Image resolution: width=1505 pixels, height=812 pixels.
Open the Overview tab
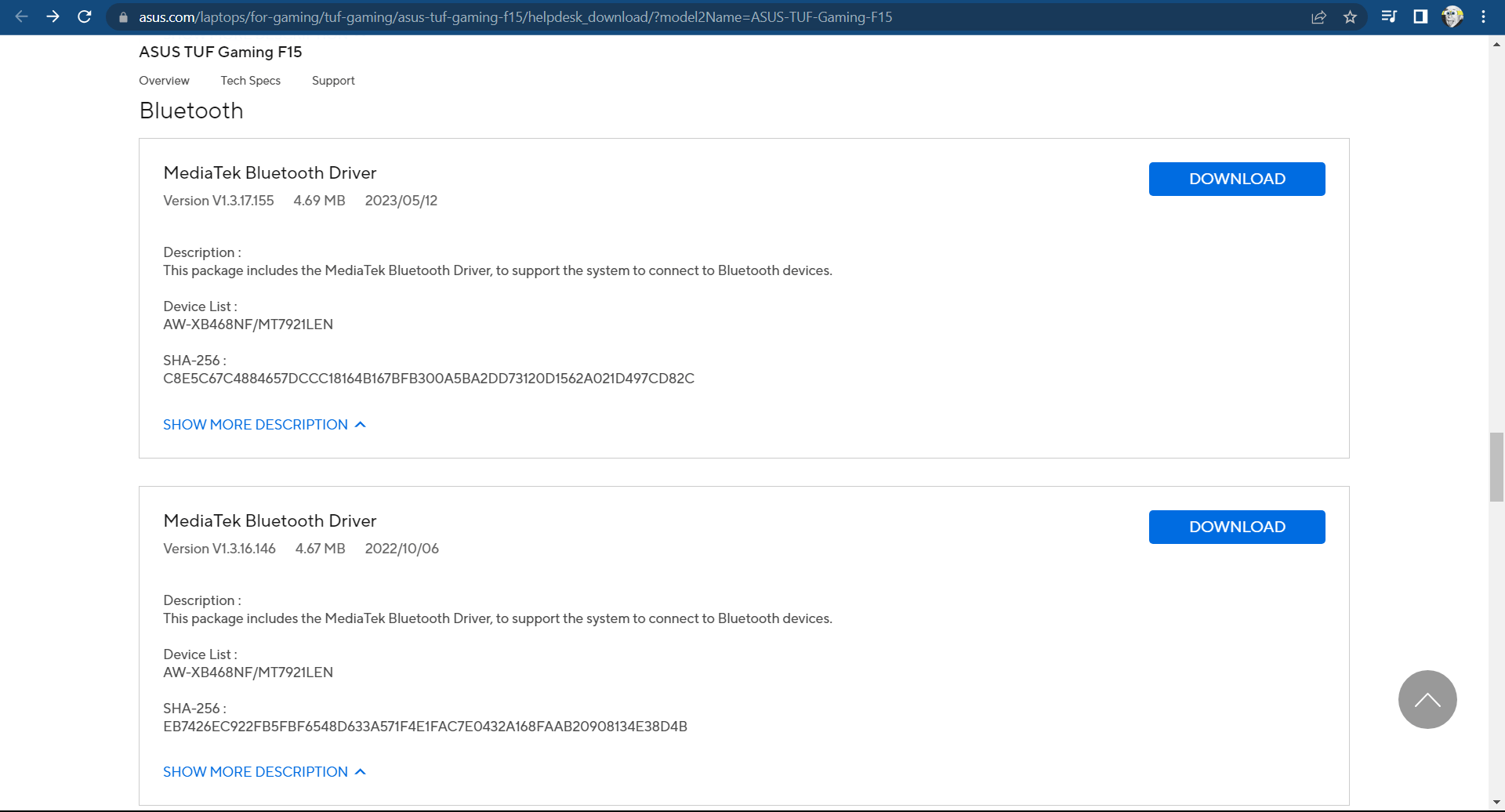tap(164, 81)
